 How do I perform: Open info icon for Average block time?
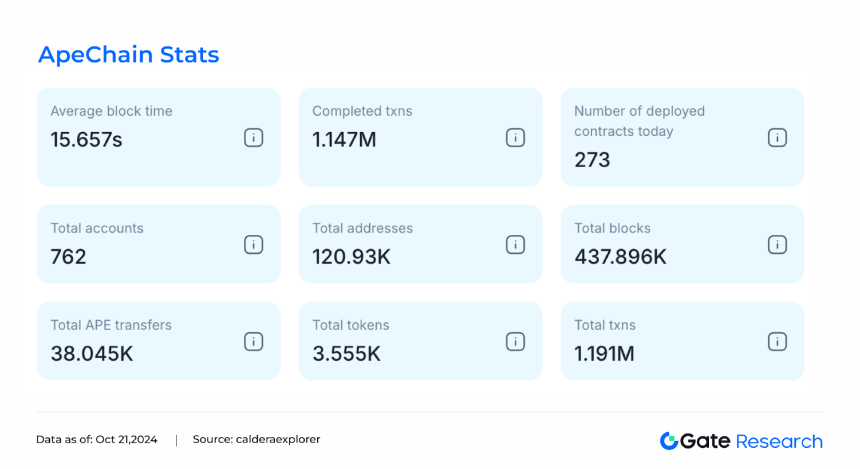253,138
